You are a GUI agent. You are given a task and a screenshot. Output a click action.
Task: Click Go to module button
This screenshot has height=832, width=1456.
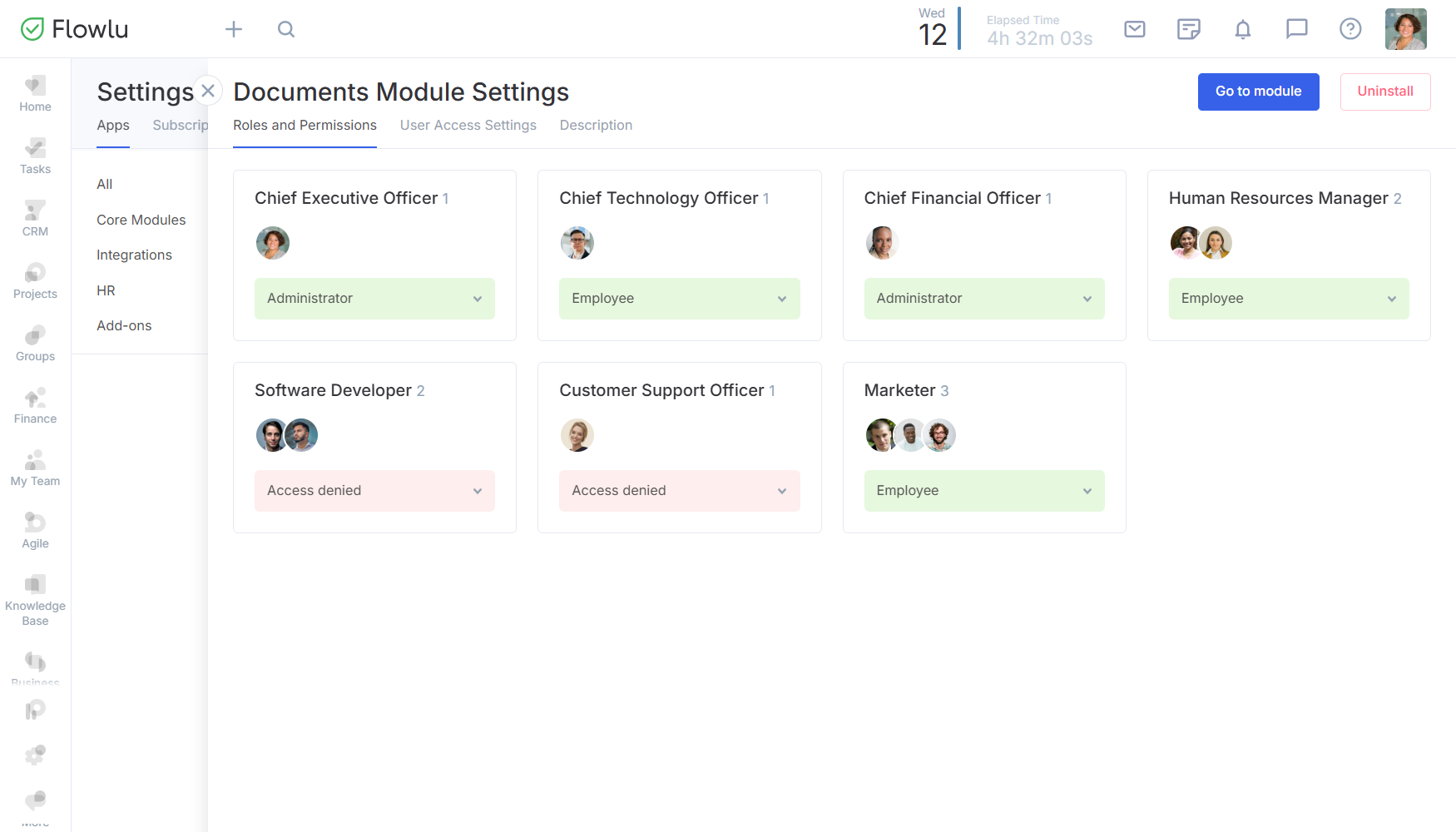tap(1258, 92)
